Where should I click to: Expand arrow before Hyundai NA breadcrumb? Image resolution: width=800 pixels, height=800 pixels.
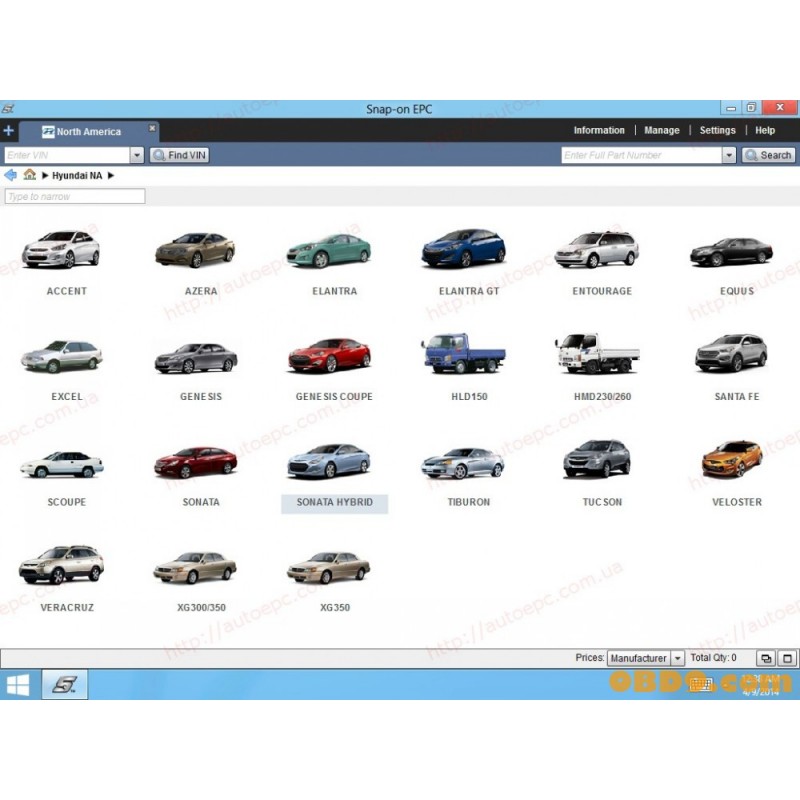coord(45,176)
